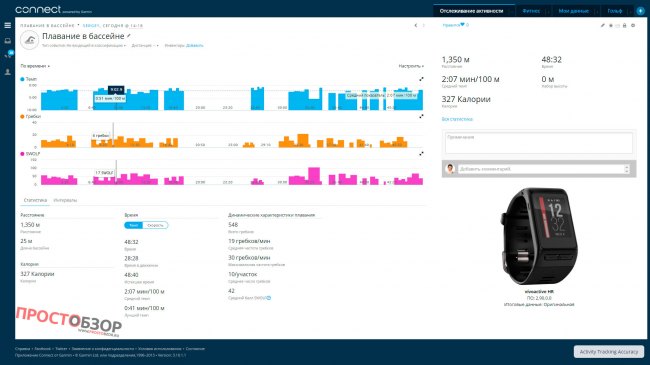The image size is (650, 365).
Task: Expand the arrow next to Мои данные
Action: pyautogui.click(x=596, y=11)
